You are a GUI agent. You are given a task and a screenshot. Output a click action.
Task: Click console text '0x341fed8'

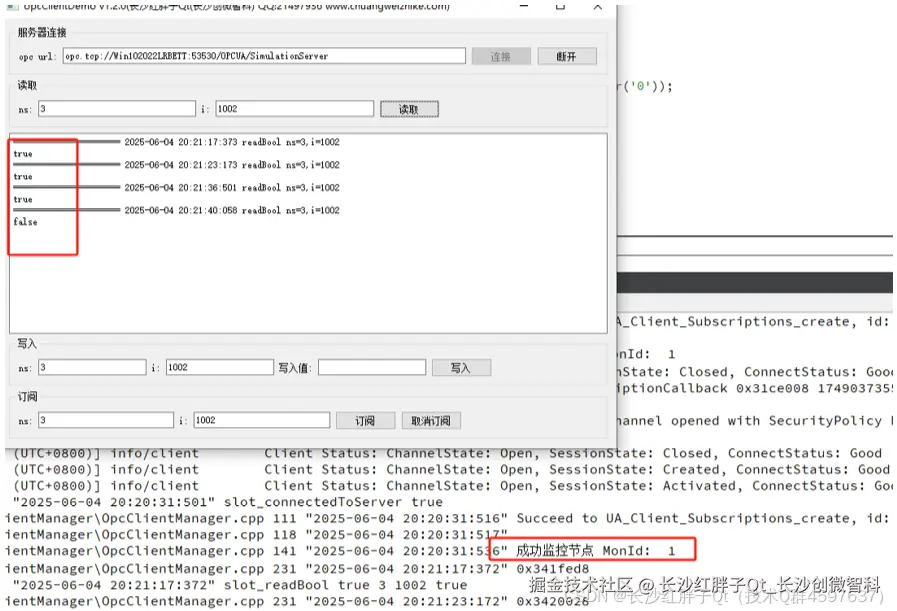click(553, 569)
